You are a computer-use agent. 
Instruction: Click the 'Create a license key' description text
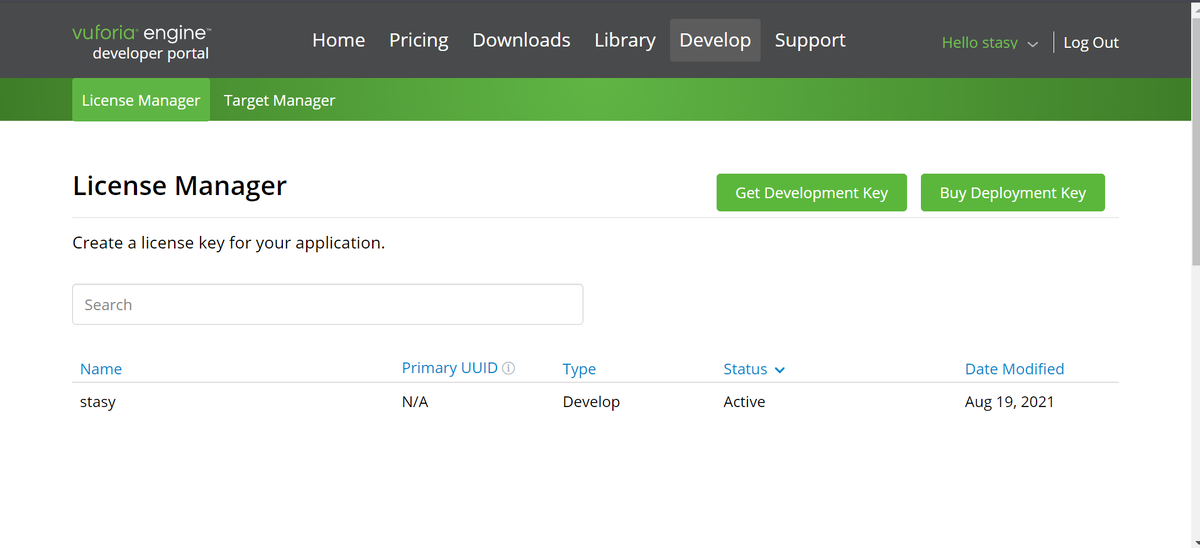pyautogui.click(x=229, y=243)
